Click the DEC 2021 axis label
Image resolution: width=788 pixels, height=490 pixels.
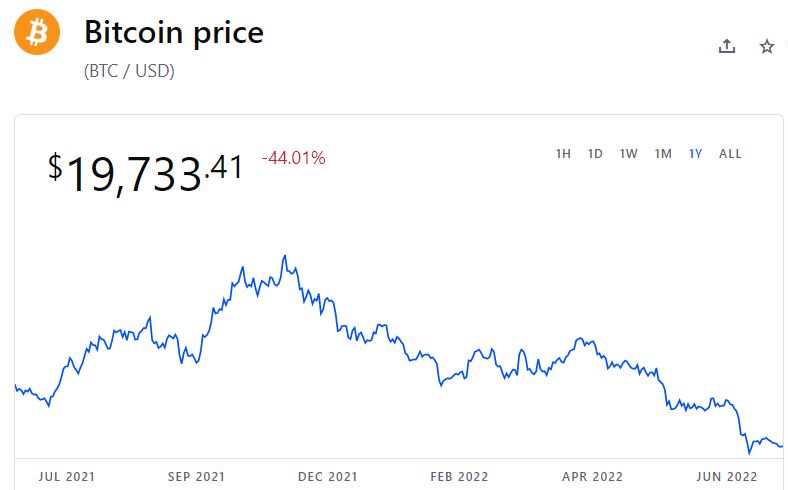pos(328,477)
